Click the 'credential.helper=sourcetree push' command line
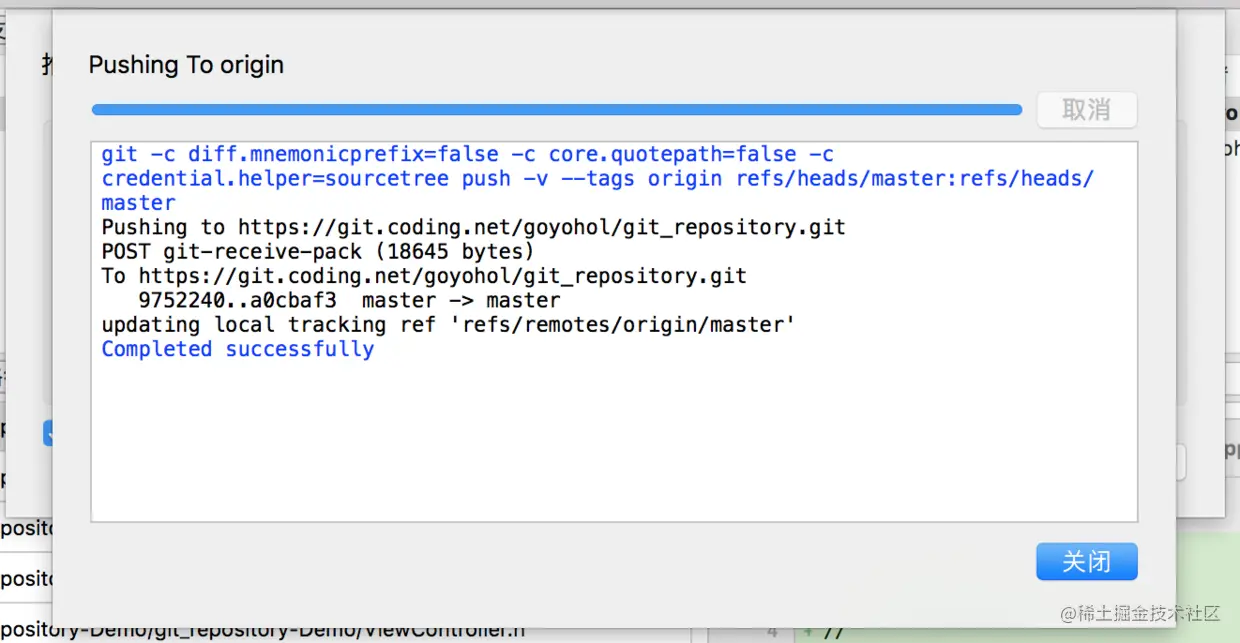This screenshot has width=1240, height=643. coord(598,179)
